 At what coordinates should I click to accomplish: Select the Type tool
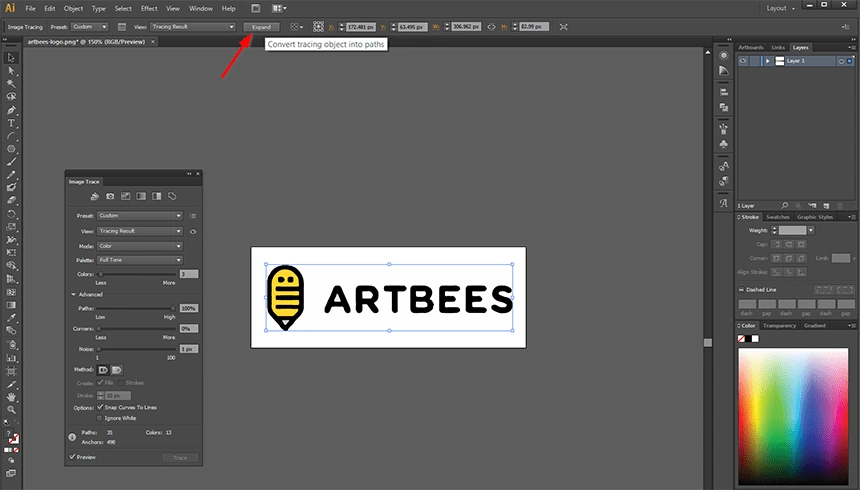point(12,123)
